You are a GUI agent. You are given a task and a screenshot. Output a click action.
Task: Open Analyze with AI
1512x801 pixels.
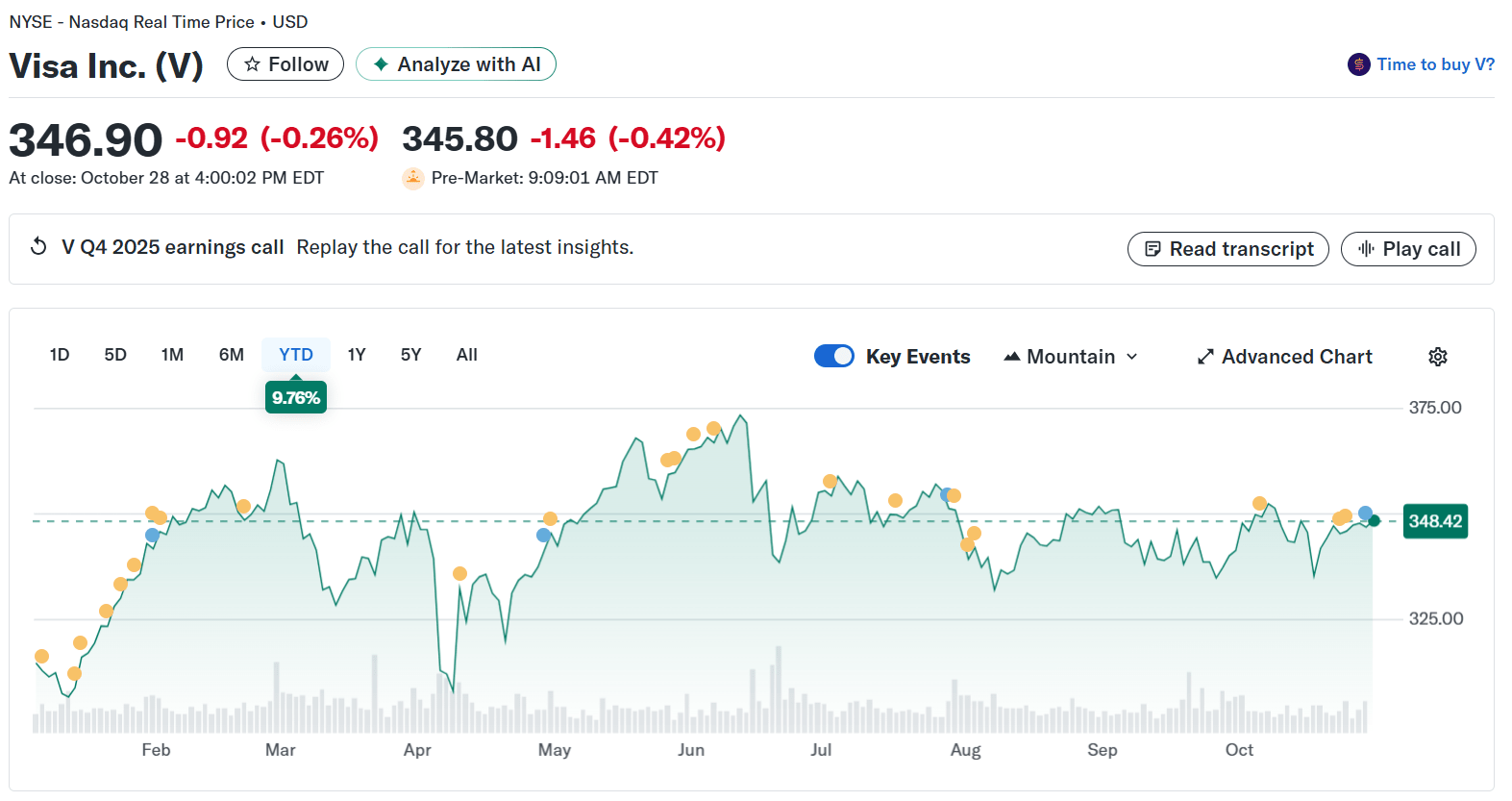click(456, 64)
